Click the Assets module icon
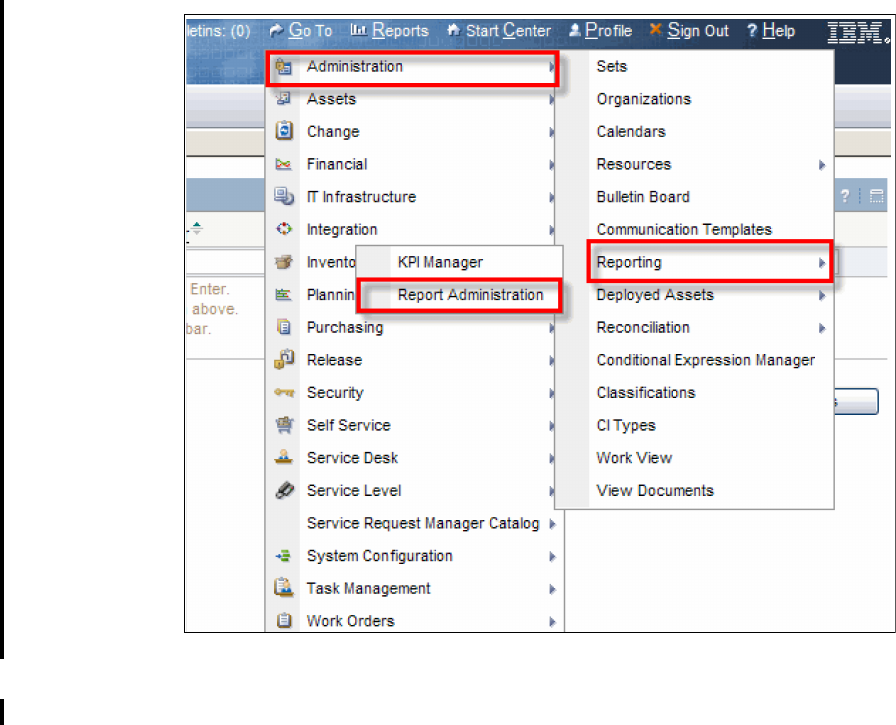Image resolution: width=896 pixels, height=725 pixels. pos(284,99)
